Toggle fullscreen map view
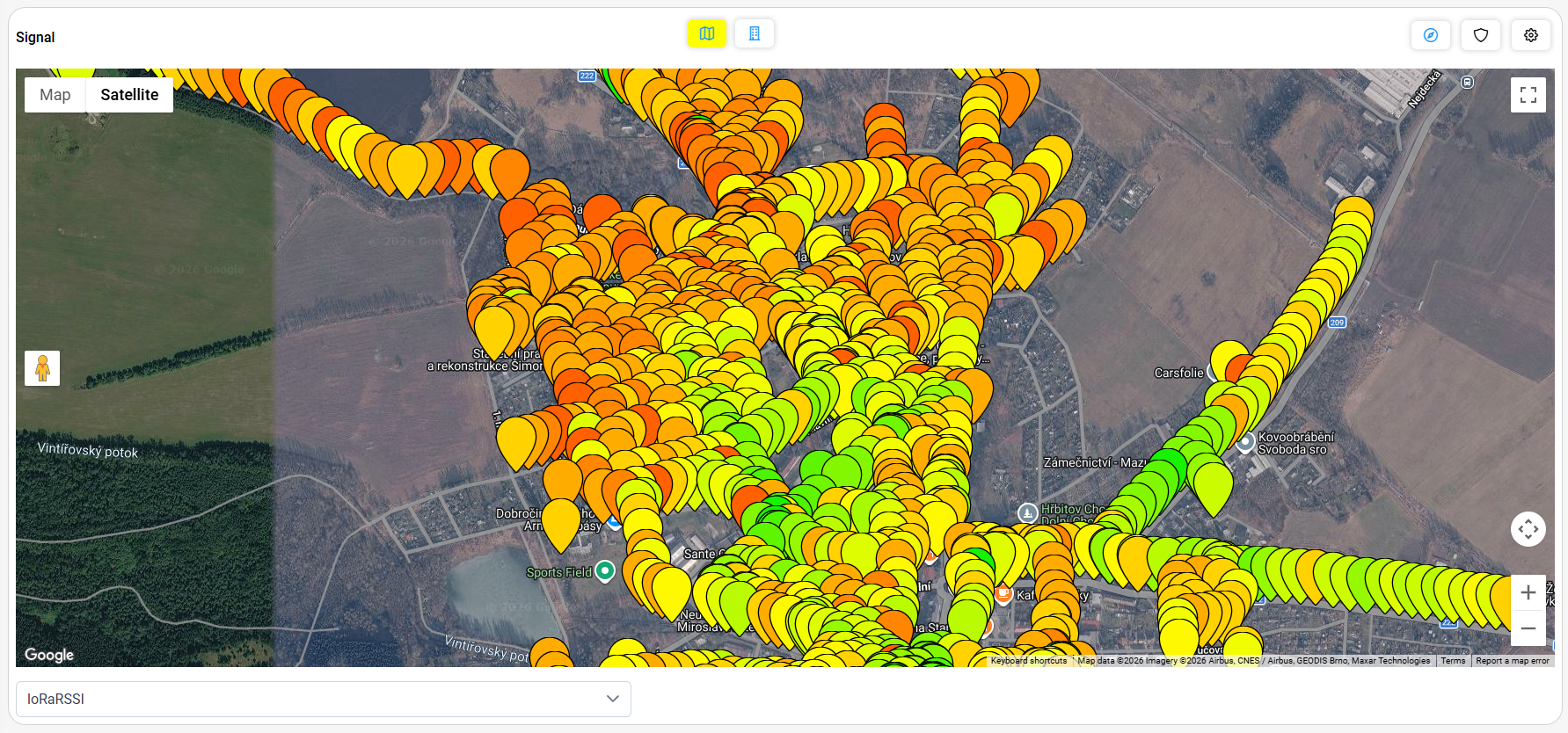 tap(1528, 95)
